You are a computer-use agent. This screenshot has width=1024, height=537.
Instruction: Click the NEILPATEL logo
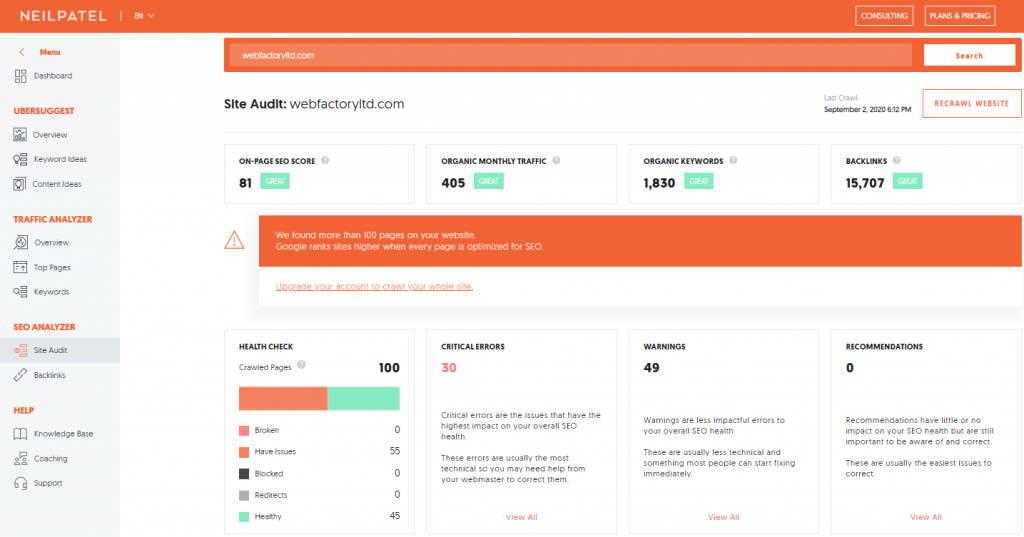tap(63, 16)
